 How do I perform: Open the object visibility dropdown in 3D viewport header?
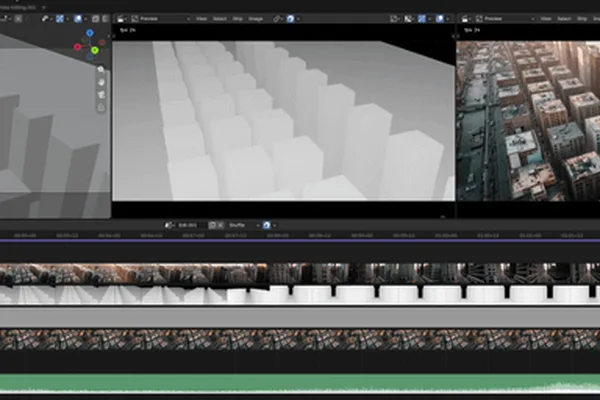[x=46, y=18]
